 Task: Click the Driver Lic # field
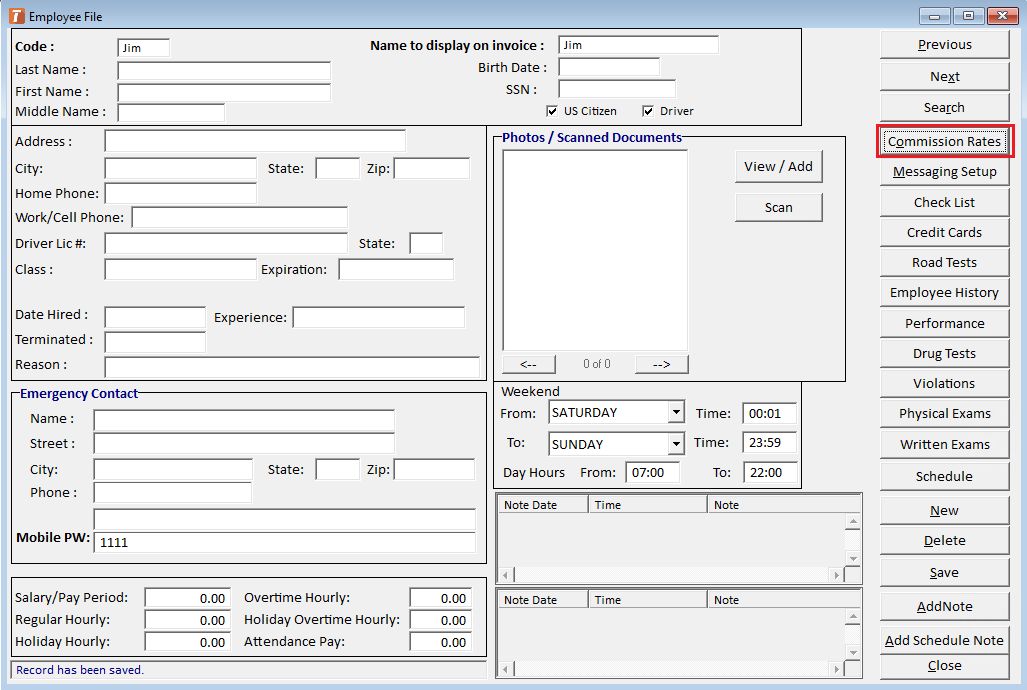point(226,243)
